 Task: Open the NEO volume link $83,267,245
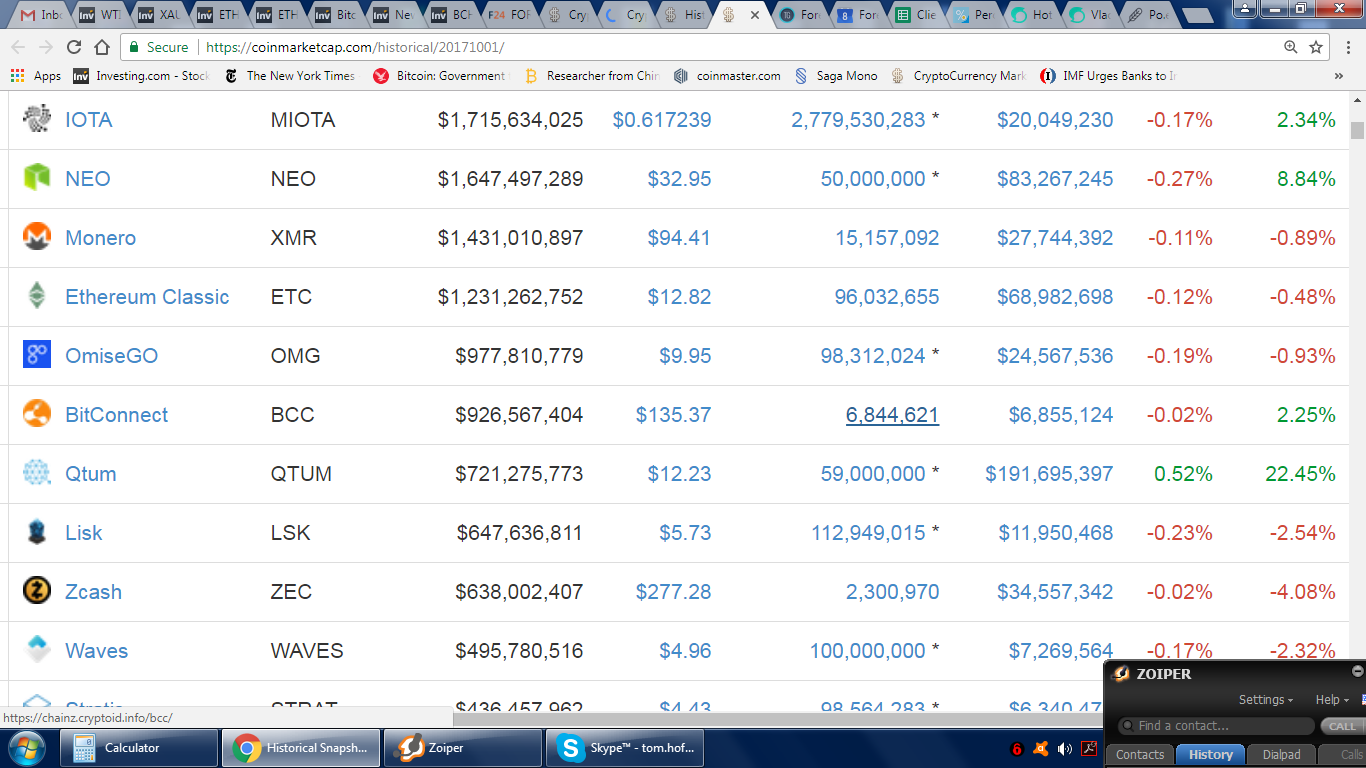coord(1055,178)
